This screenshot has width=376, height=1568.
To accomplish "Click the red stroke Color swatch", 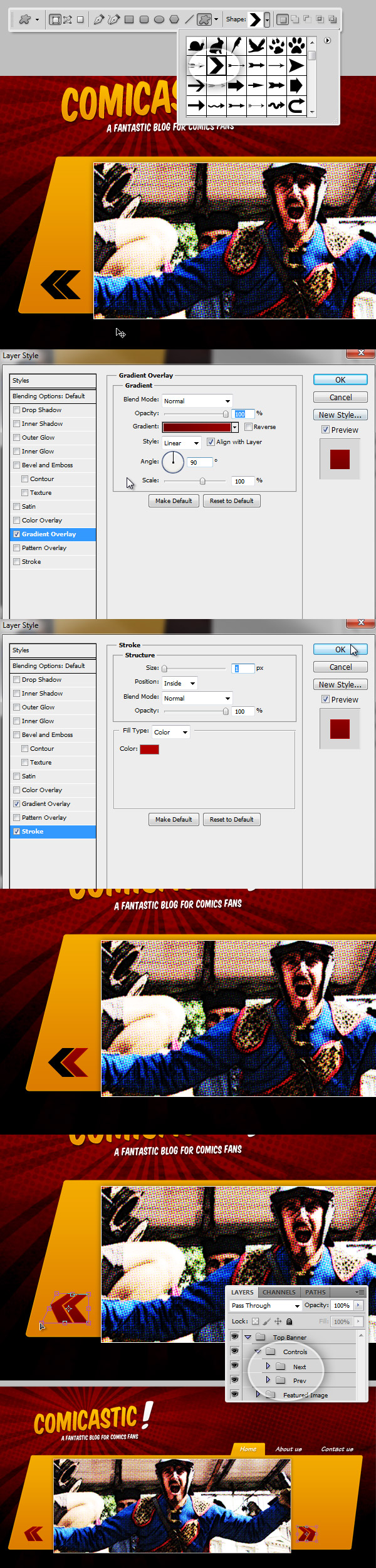I will tap(149, 749).
